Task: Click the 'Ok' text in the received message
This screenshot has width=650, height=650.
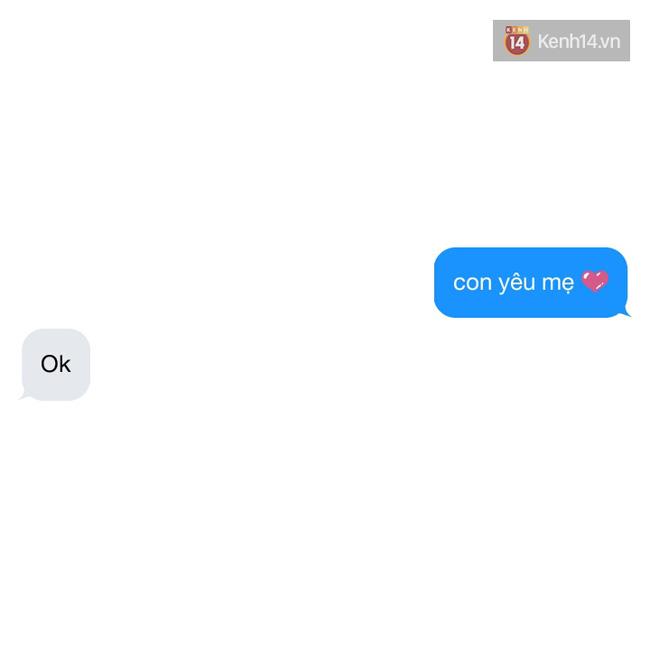Action: pos(56,364)
